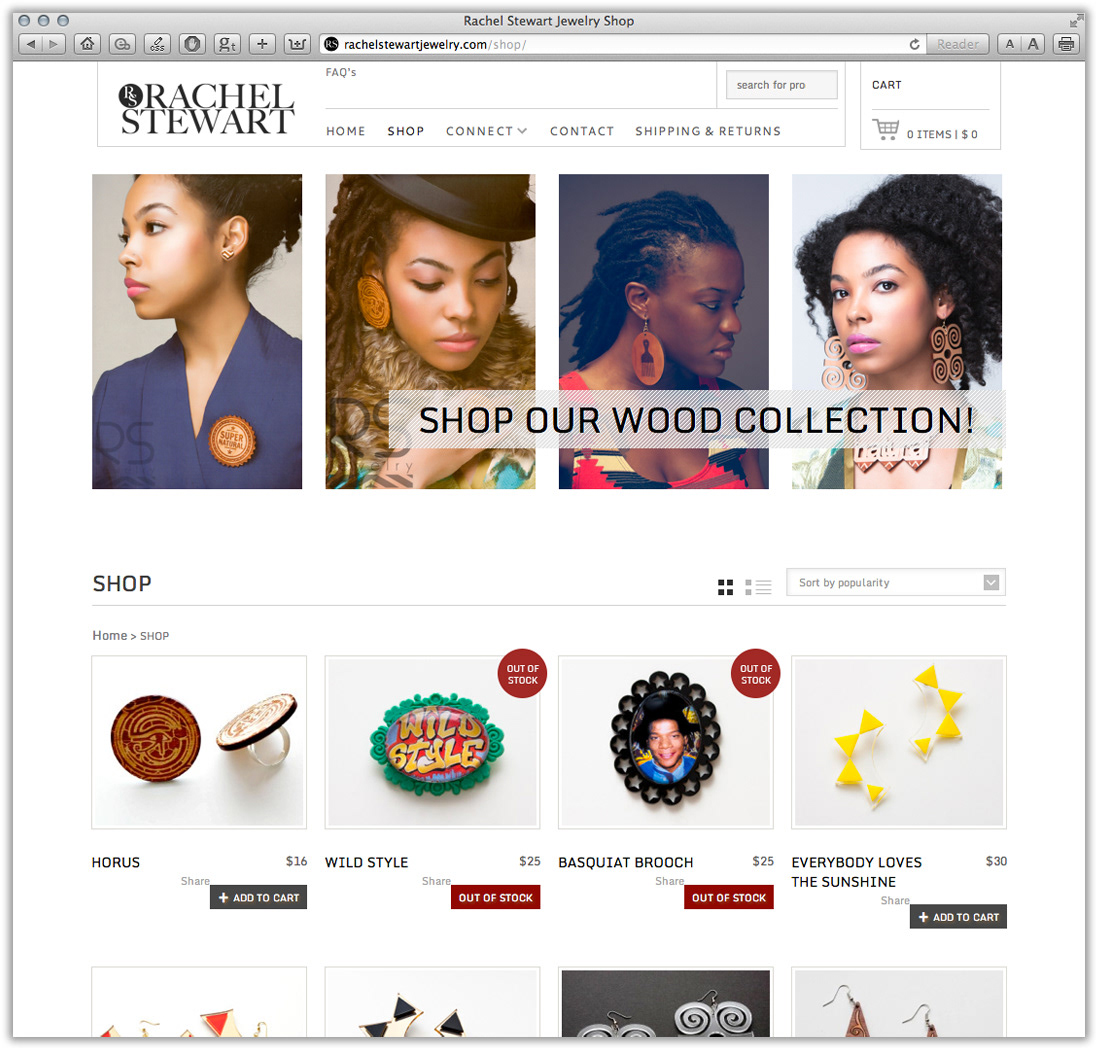
Task: Toggle the Reader view button
Action: 957,44
